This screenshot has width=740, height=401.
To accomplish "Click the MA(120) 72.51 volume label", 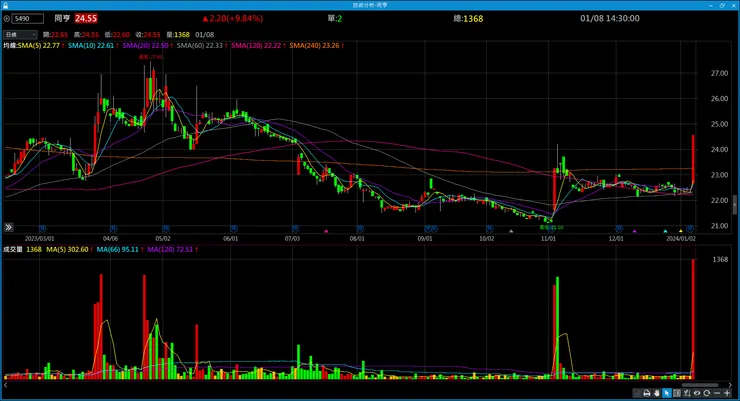I will [170, 250].
